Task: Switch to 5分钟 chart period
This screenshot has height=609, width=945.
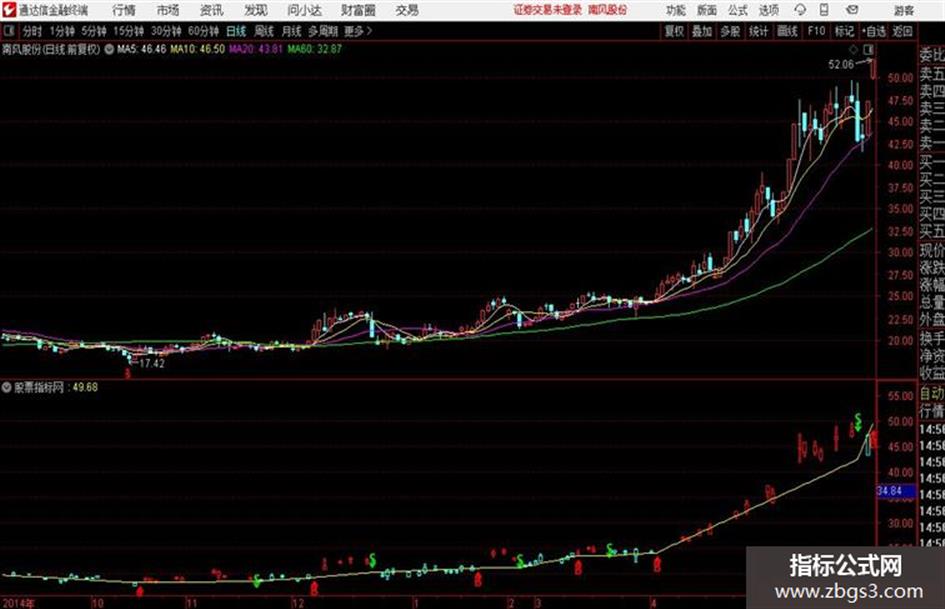Action: coord(94,31)
